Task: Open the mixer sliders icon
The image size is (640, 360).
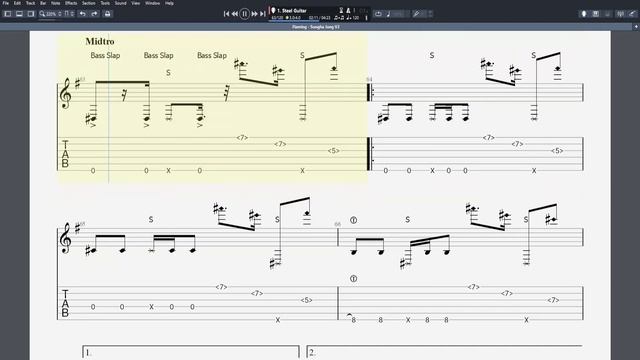Action: (x=620, y=14)
